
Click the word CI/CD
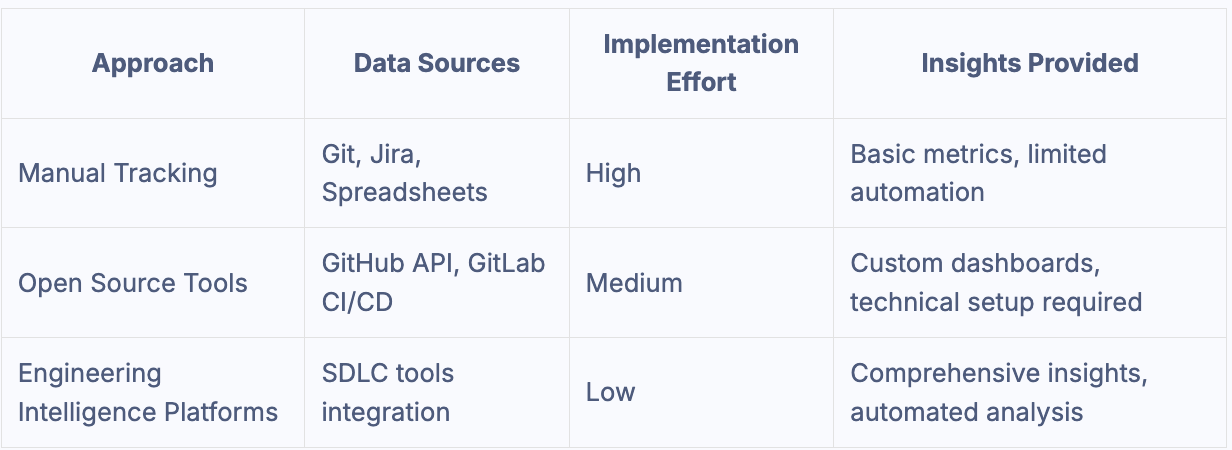(x=357, y=302)
